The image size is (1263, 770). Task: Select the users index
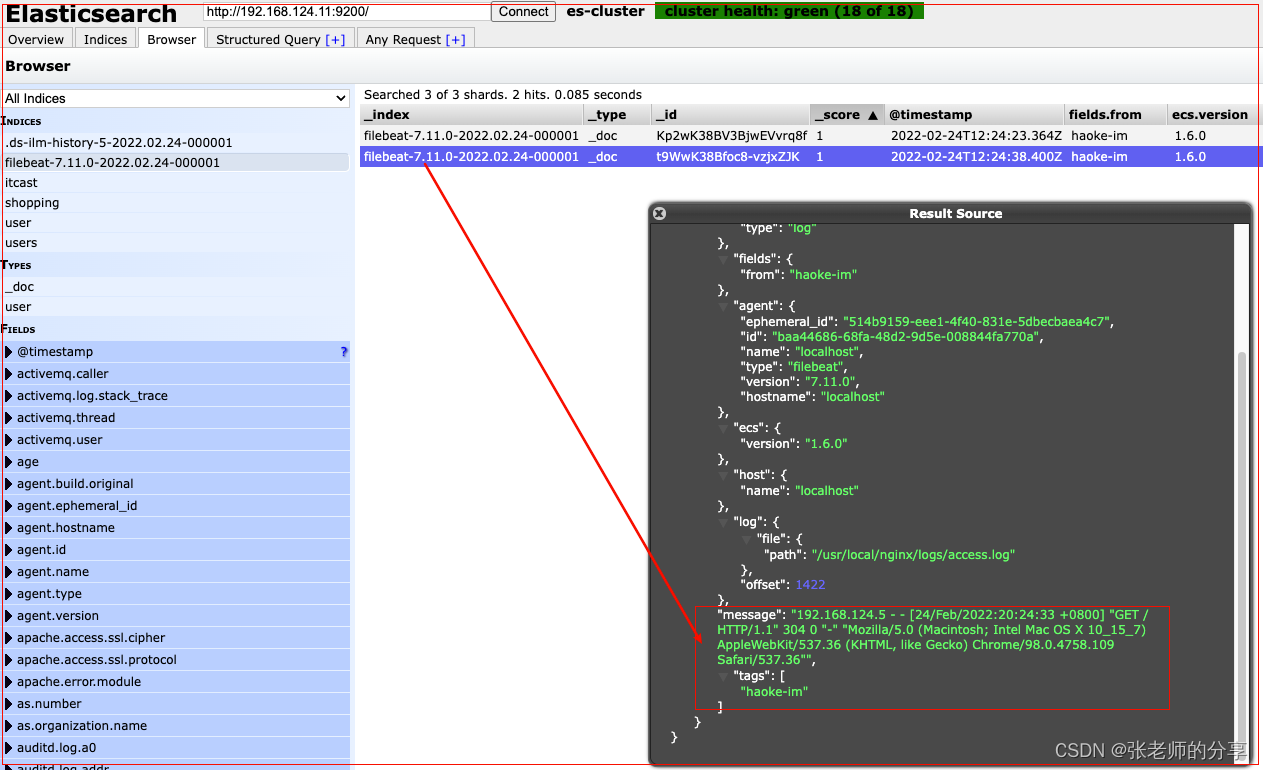pyautogui.click(x=175, y=242)
